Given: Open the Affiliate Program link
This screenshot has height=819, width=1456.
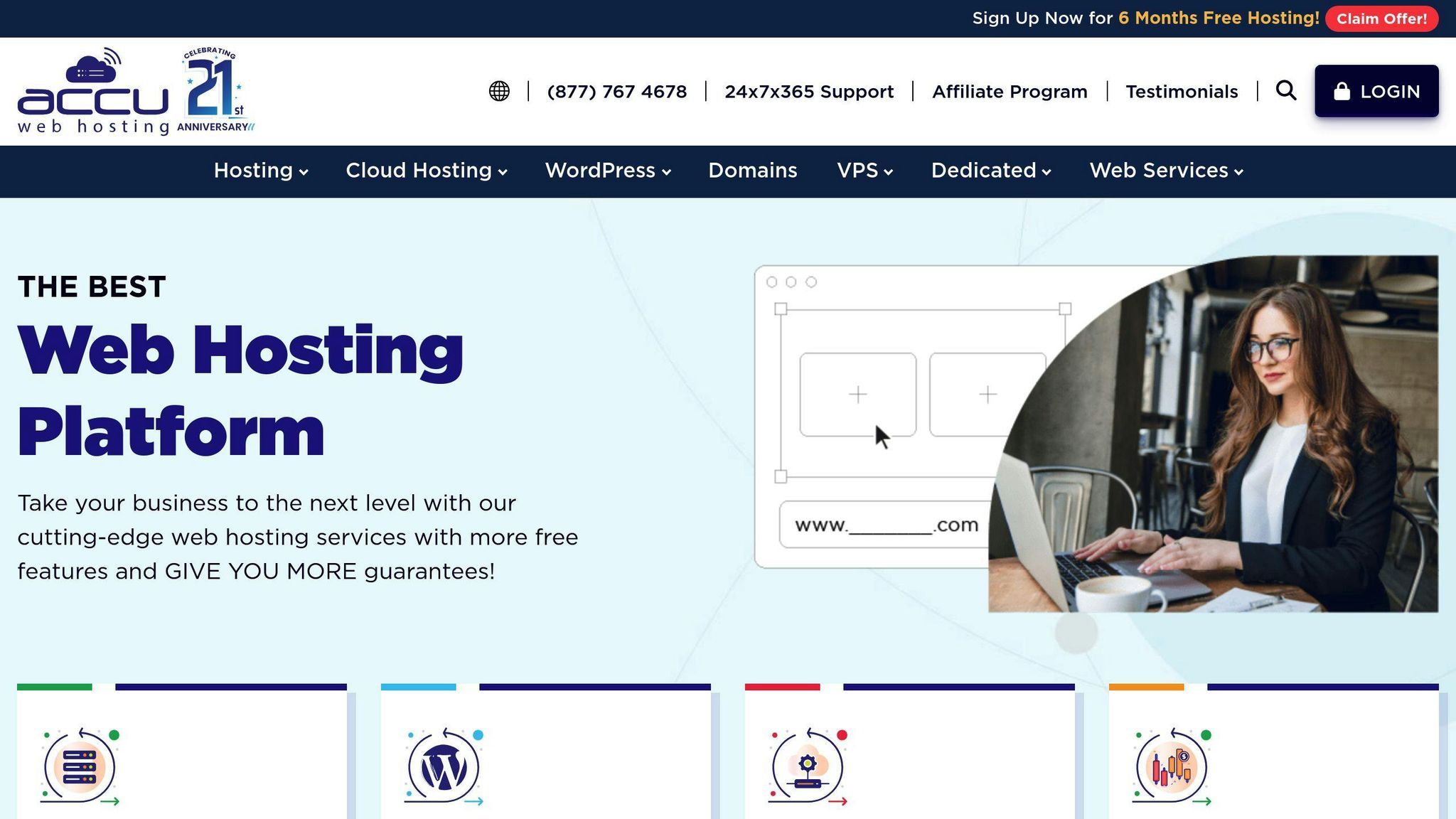Looking at the screenshot, I should pos(1010,92).
